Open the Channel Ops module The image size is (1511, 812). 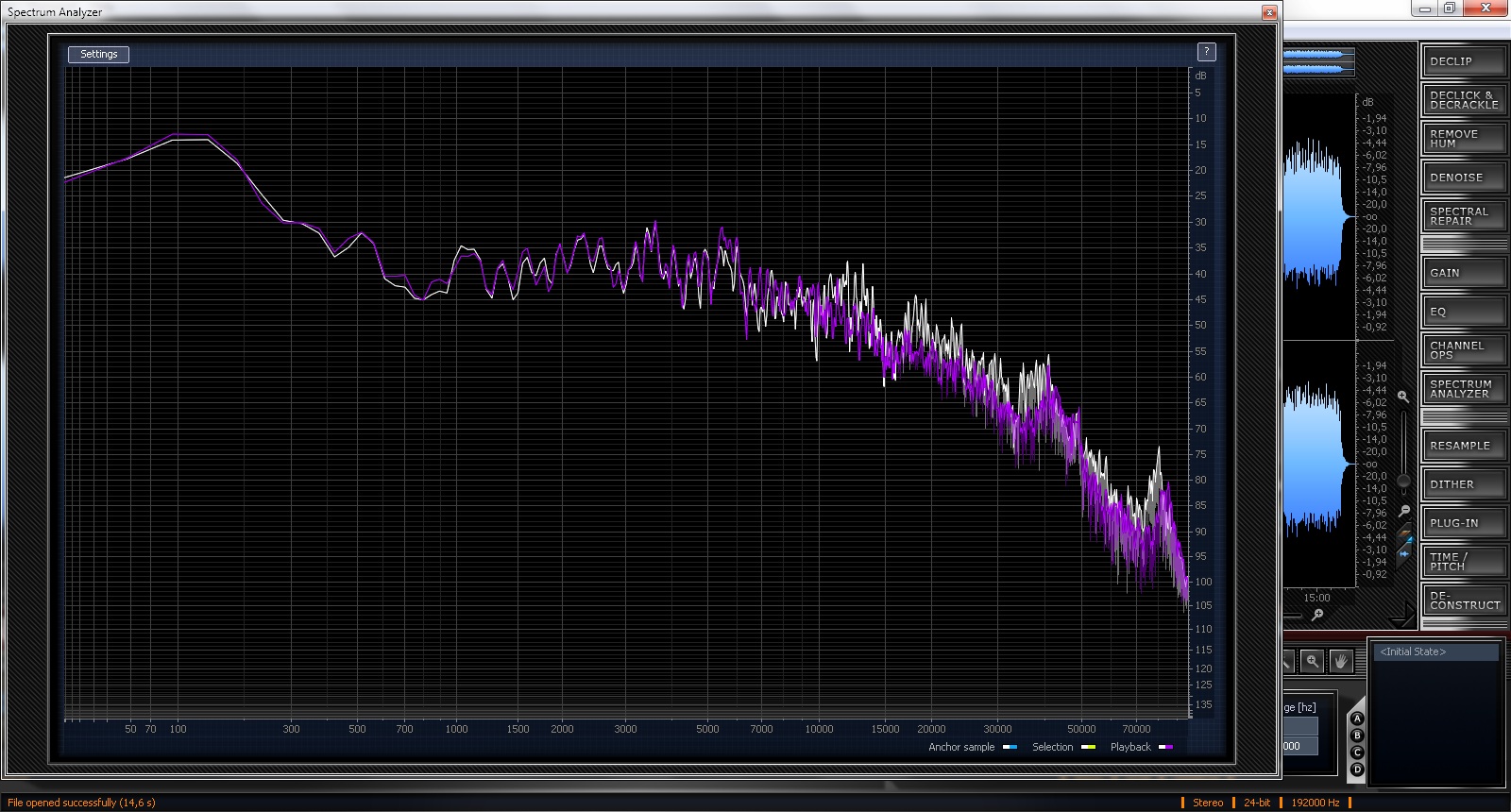(x=1464, y=350)
